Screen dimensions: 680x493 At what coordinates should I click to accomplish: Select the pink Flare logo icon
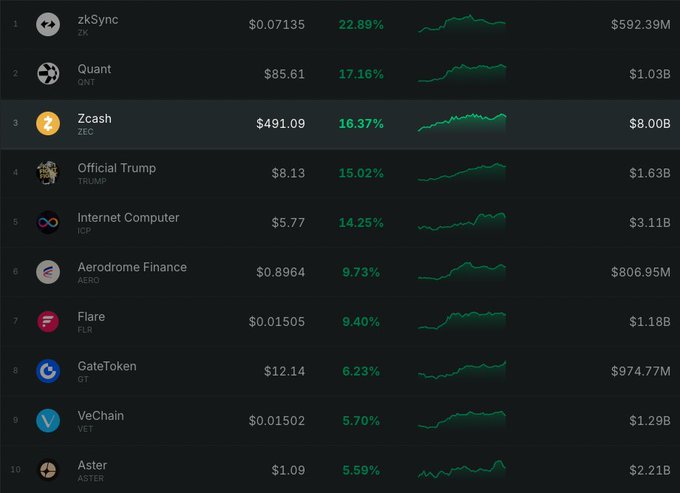click(x=48, y=321)
